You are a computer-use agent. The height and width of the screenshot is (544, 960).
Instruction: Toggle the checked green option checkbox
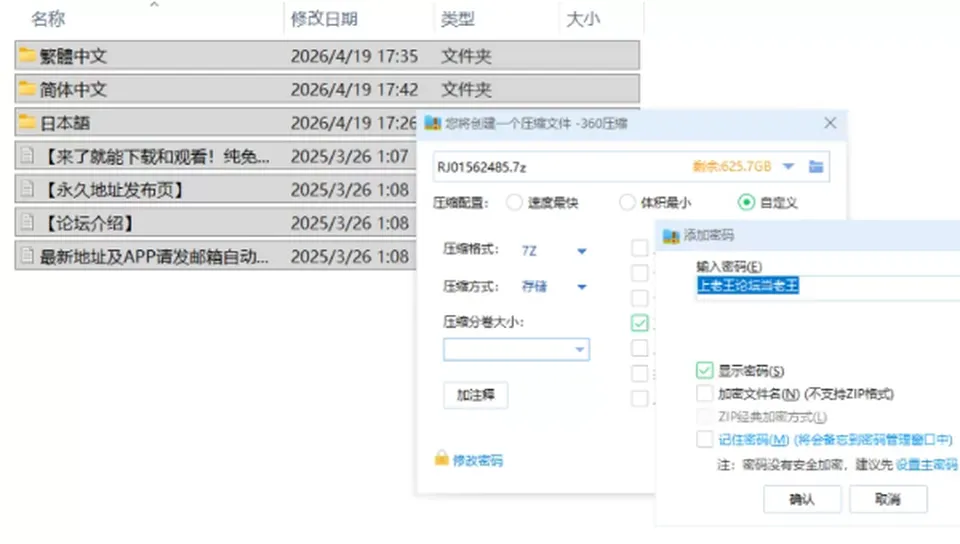pyautogui.click(x=639, y=322)
